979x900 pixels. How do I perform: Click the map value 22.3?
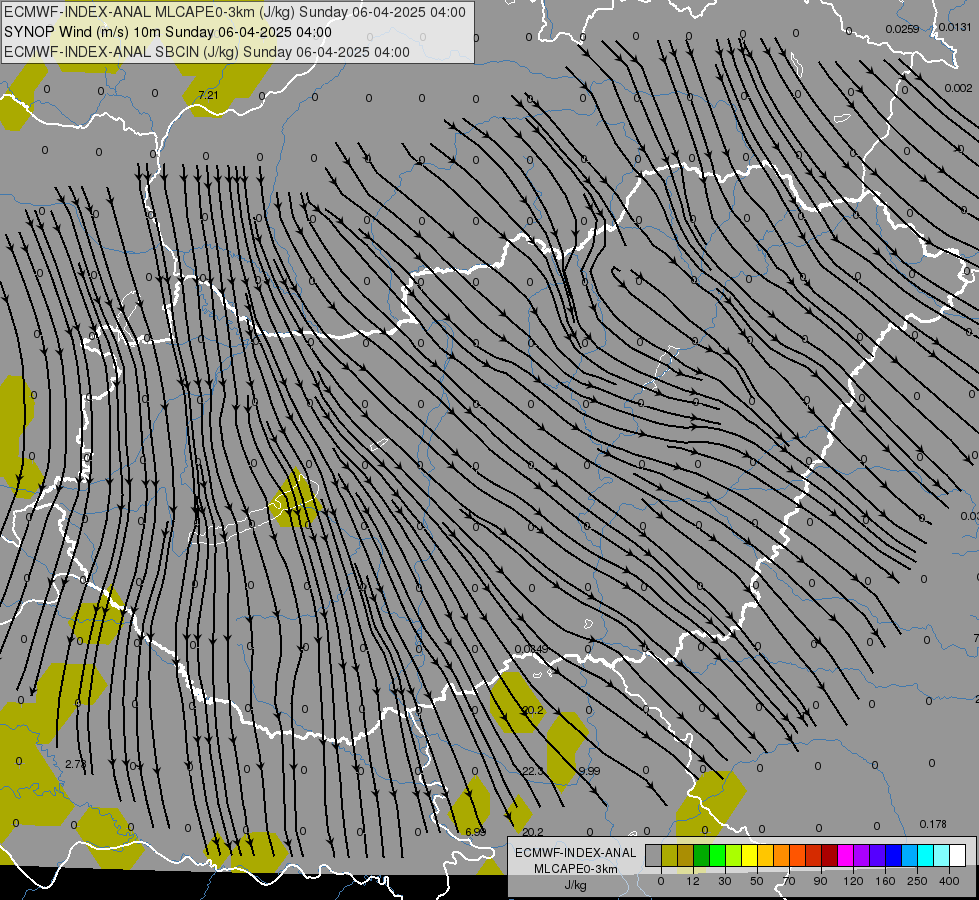pyautogui.click(x=533, y=771)
